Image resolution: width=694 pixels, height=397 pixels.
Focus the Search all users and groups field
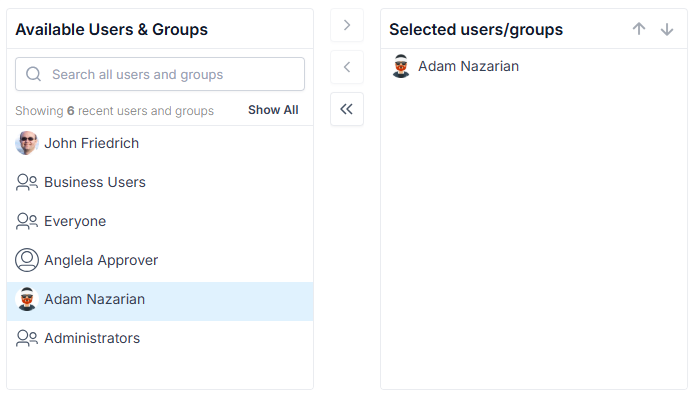tap(160, 74)
